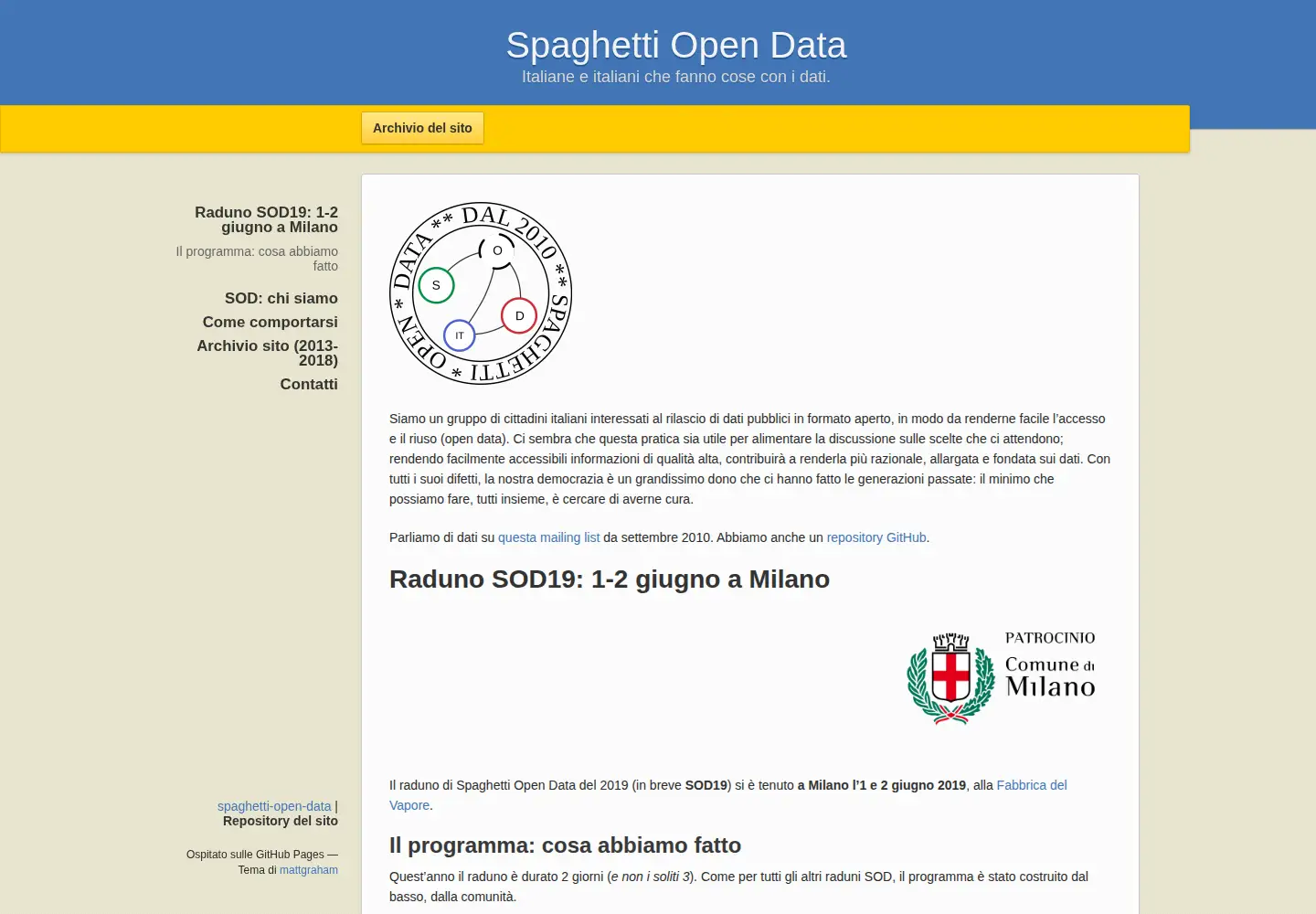This screenshot has width=1316, height=914.
Task: Click the Spaghetti Open Data site title
Action: coord(676,45)
